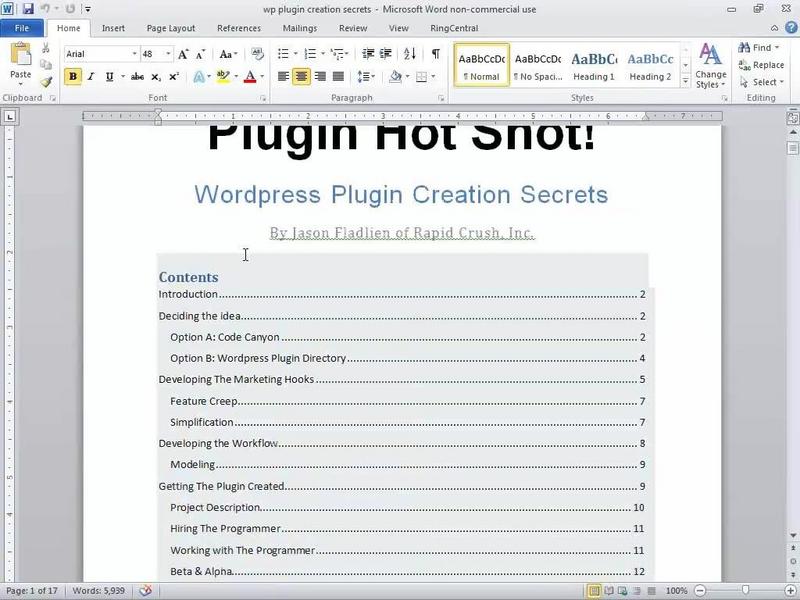This screenshot has height=600, width=800.
Task: Open Word Help question mark
Action: coord(791,28)
